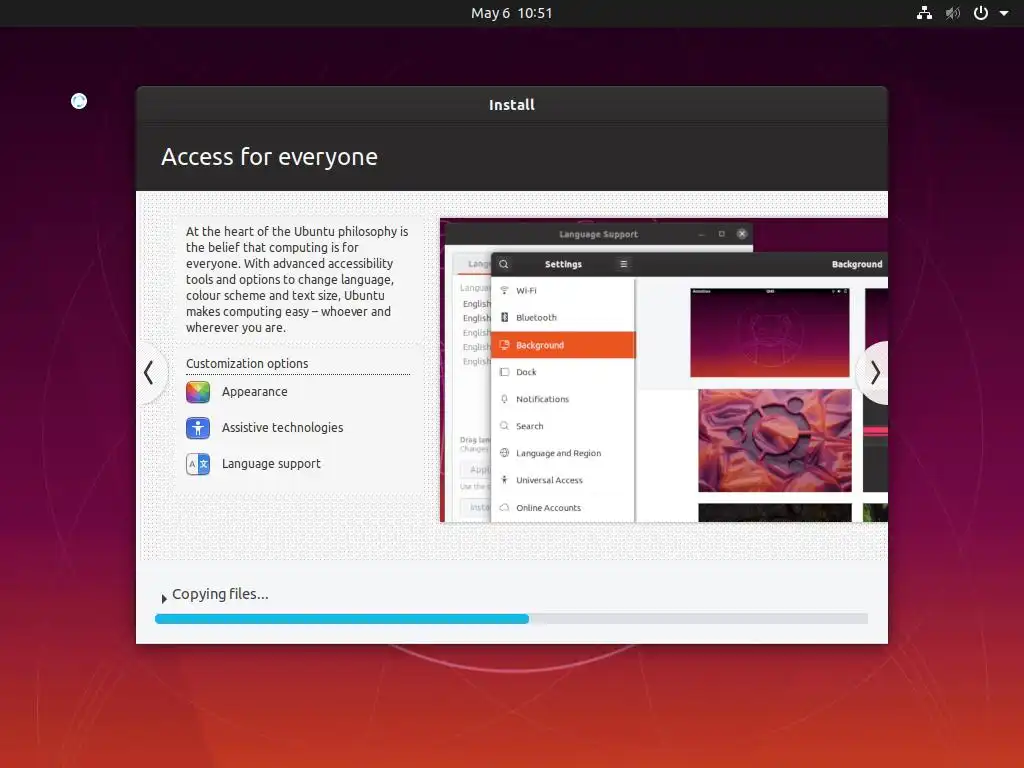Image resolution: width=1024 pixels, height=768 pixels.
Task: Click the muted volume icon in top bar
Action: coord(953,13)
